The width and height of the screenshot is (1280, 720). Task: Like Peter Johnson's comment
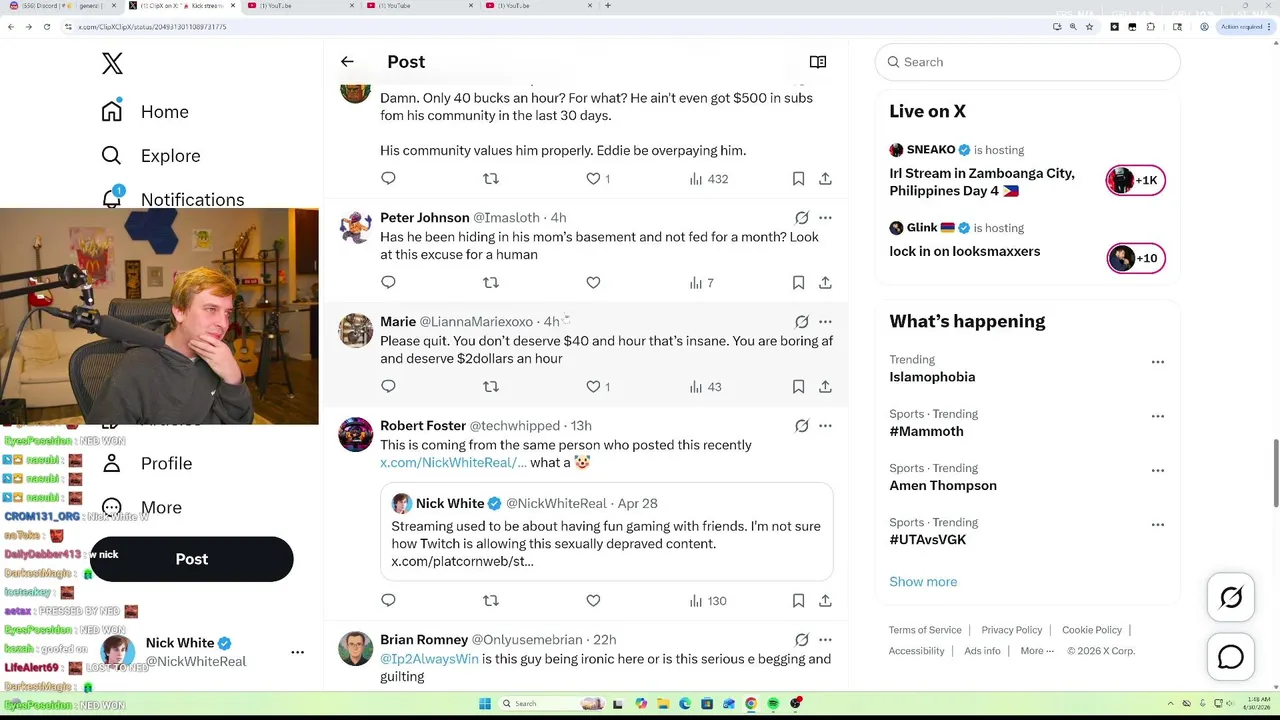coord(593,283)
